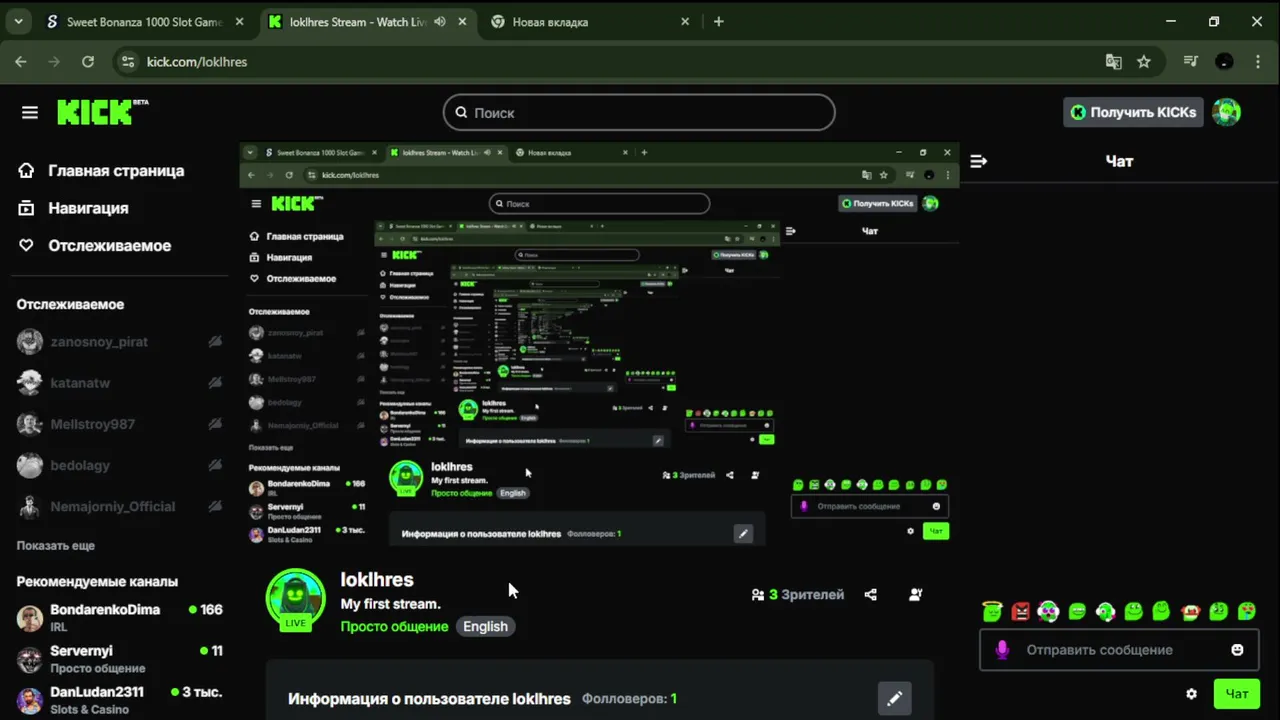
Task: Close the Sweet Bonanza tab
Action: click(x=241, y=22)
